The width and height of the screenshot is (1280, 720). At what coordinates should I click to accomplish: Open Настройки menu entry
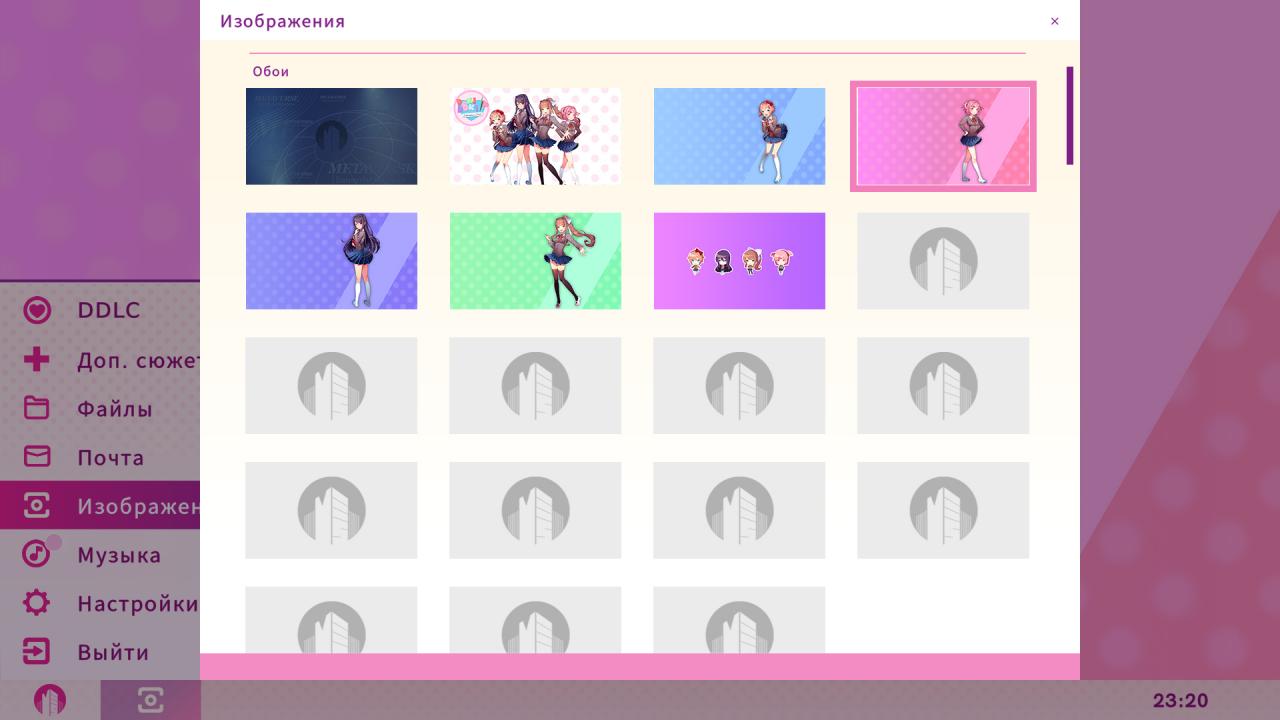coord(100,603)
